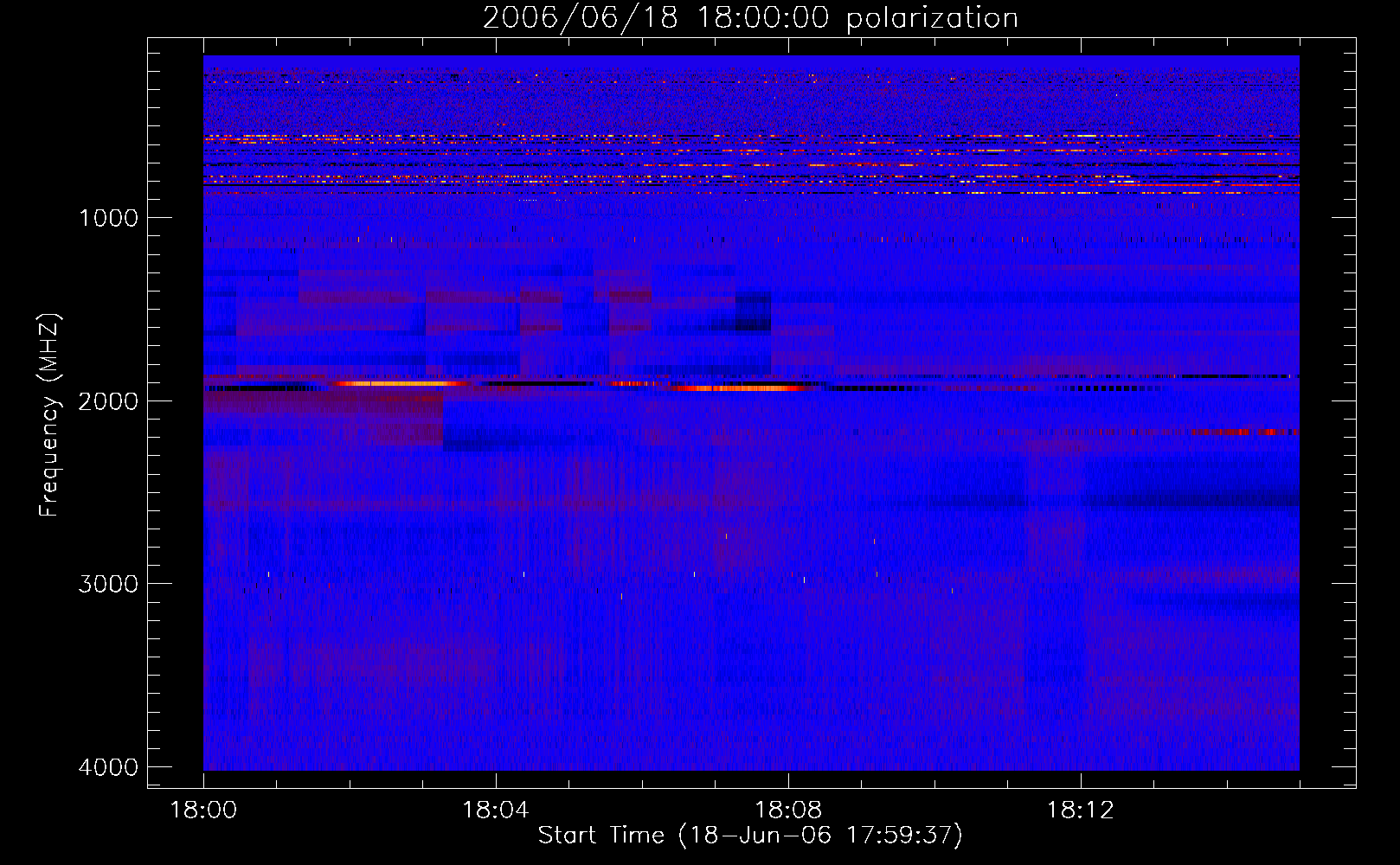Click the plot title '2006/06/18 18:00:00 polarization'
This screenshot has width=1400, height=865.
coord(750,18)
